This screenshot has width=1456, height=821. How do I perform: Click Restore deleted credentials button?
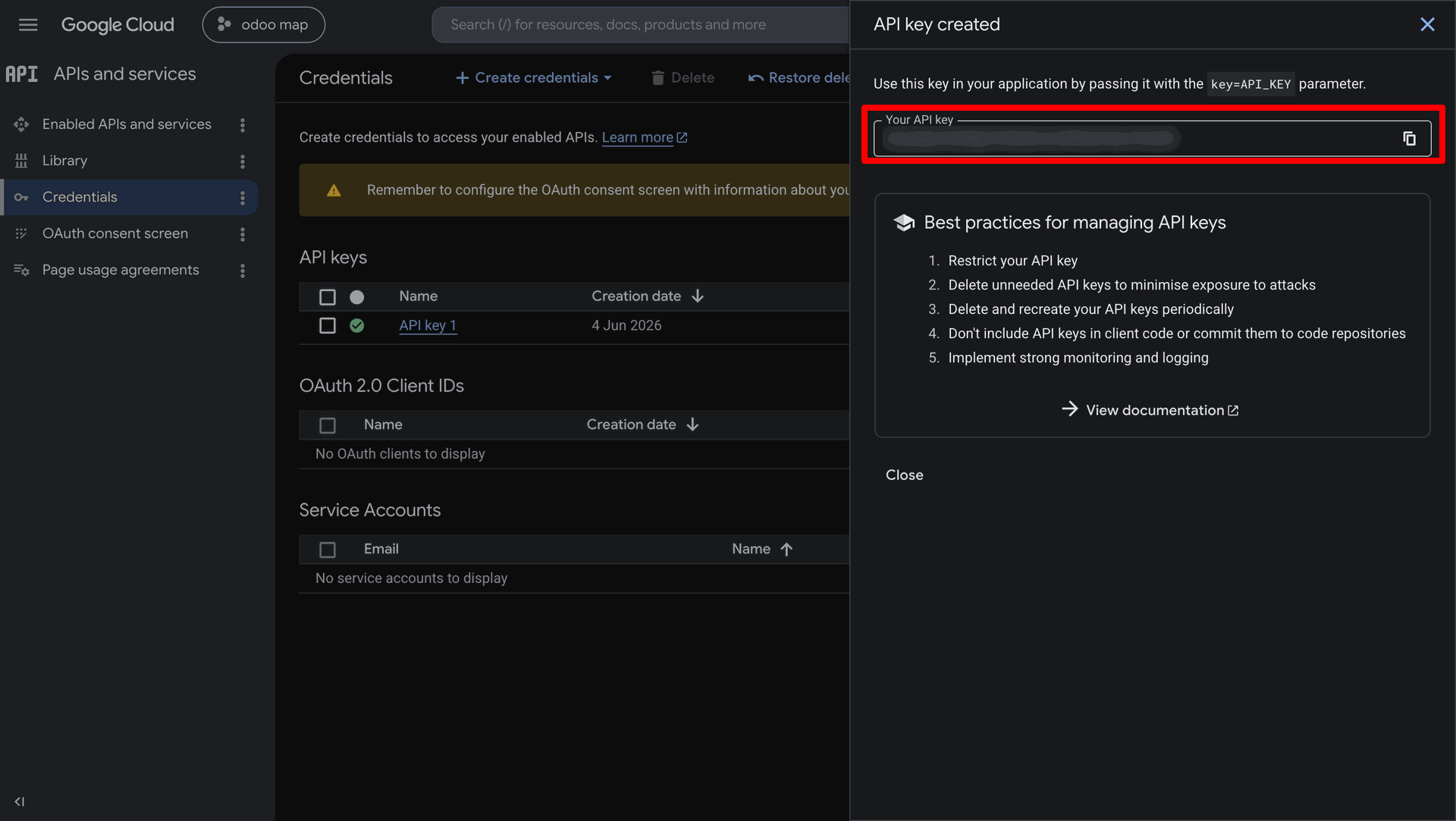[799, 77]
